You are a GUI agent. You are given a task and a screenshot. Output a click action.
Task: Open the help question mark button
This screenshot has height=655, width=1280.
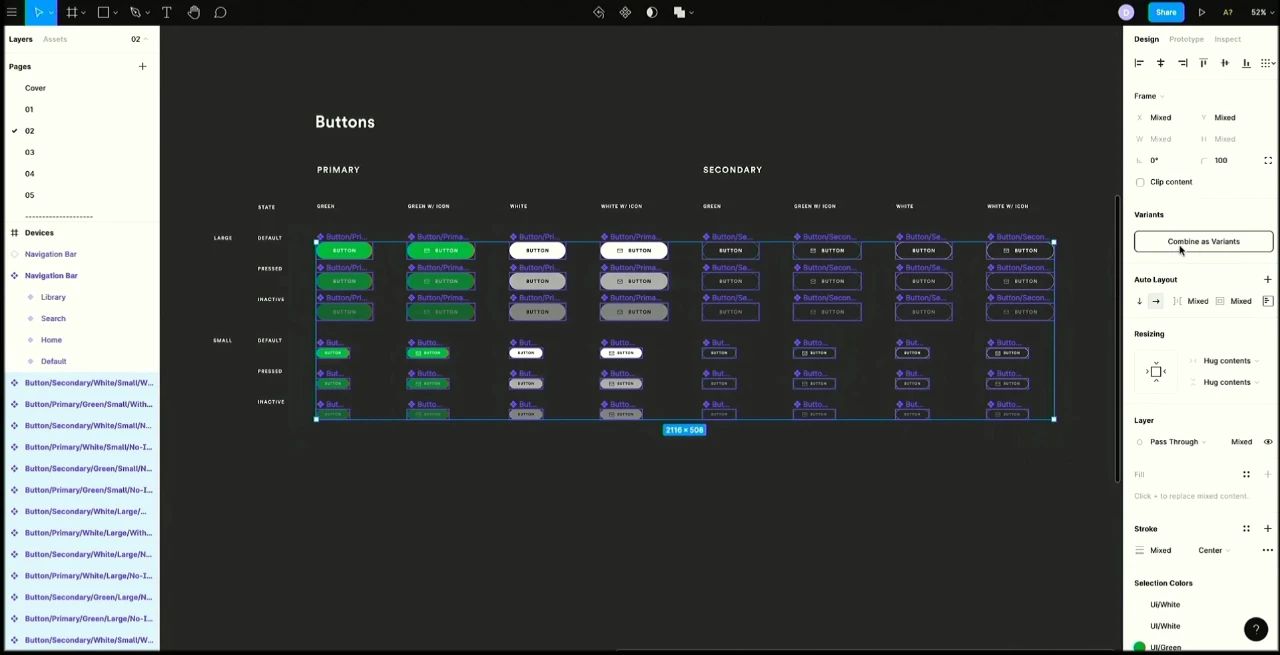click(x=1256, y=630)
